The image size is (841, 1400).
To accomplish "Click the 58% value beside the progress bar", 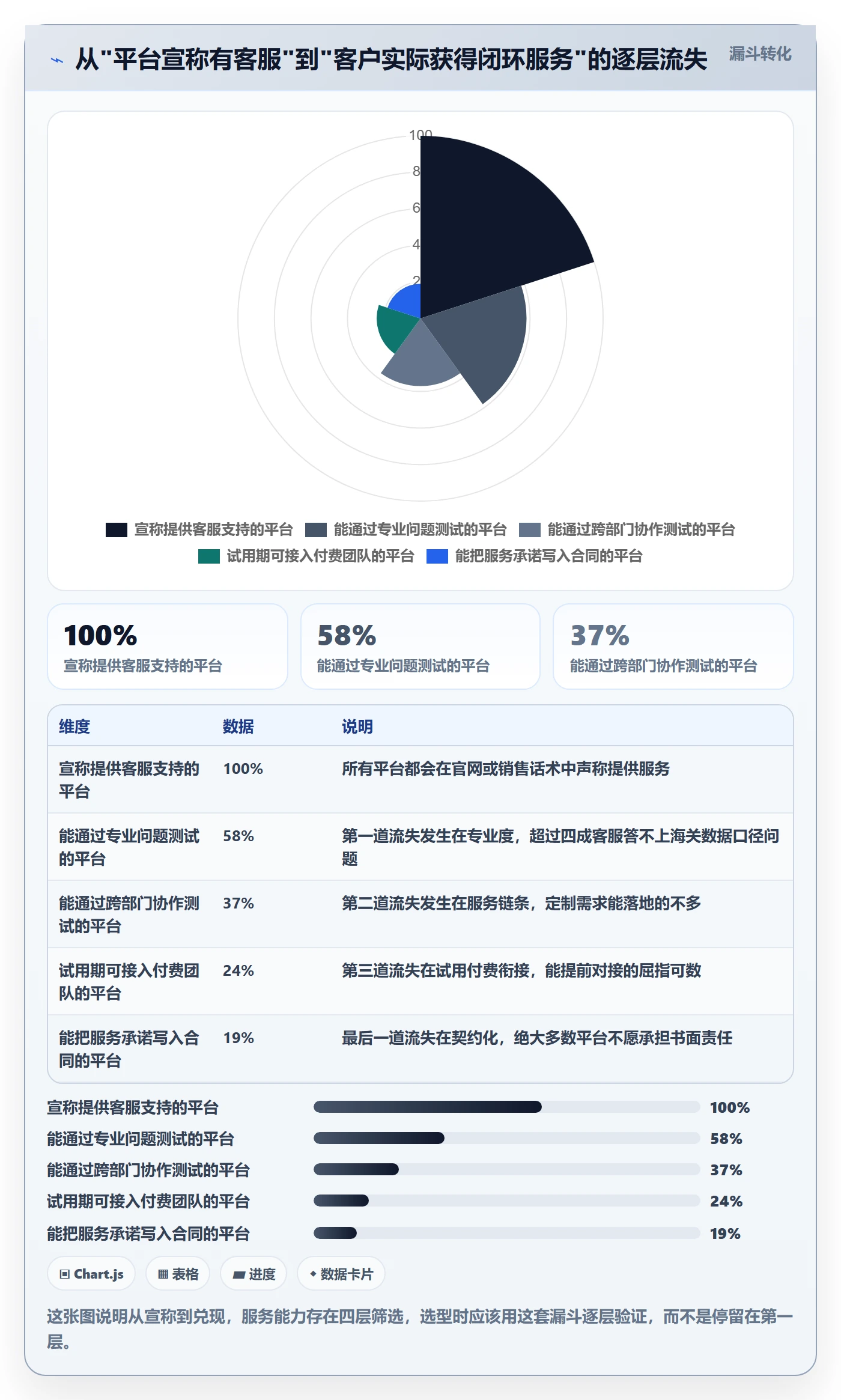I will coord(726,1139).
